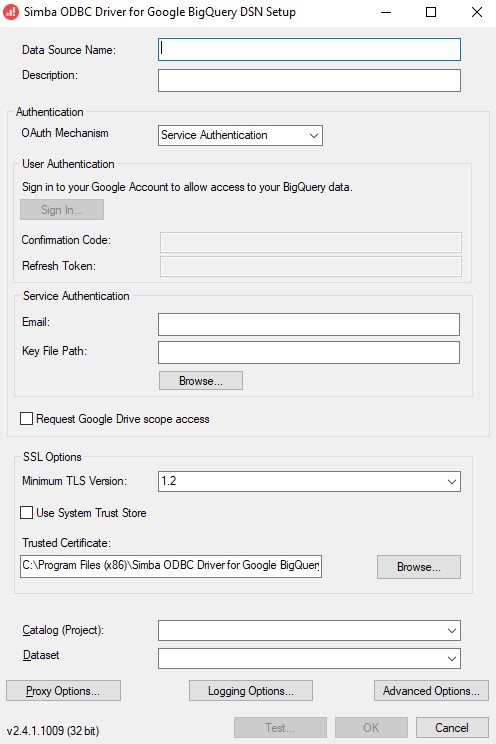This screenshot has width=496, height=744.
Task: Open Advanced Options dialog
Action: pos(431,691)
